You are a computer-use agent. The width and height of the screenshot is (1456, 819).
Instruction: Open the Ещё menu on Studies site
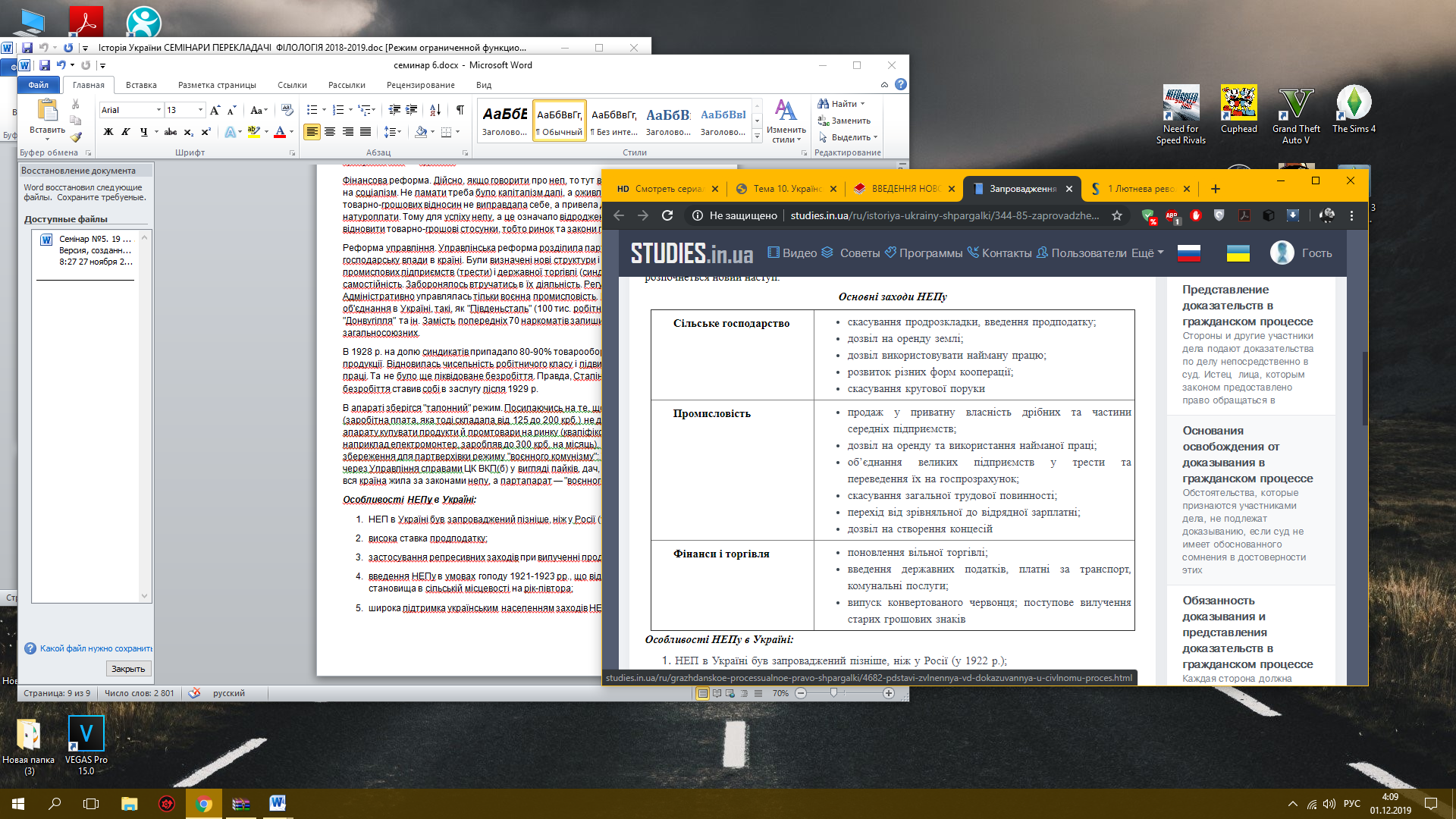pyautogui.click(x=1147, y=253)
